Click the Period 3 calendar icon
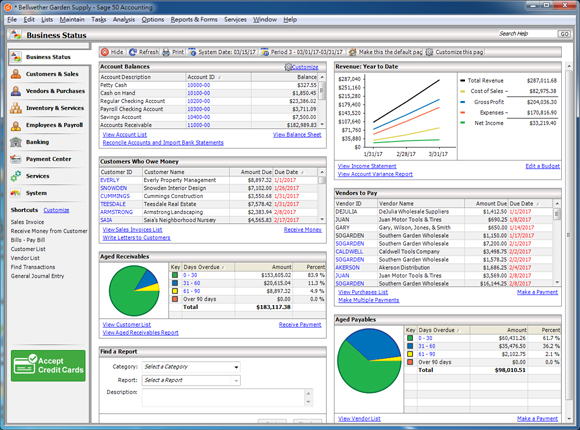Viewport: 580px width, 430px height. point(264,52)
